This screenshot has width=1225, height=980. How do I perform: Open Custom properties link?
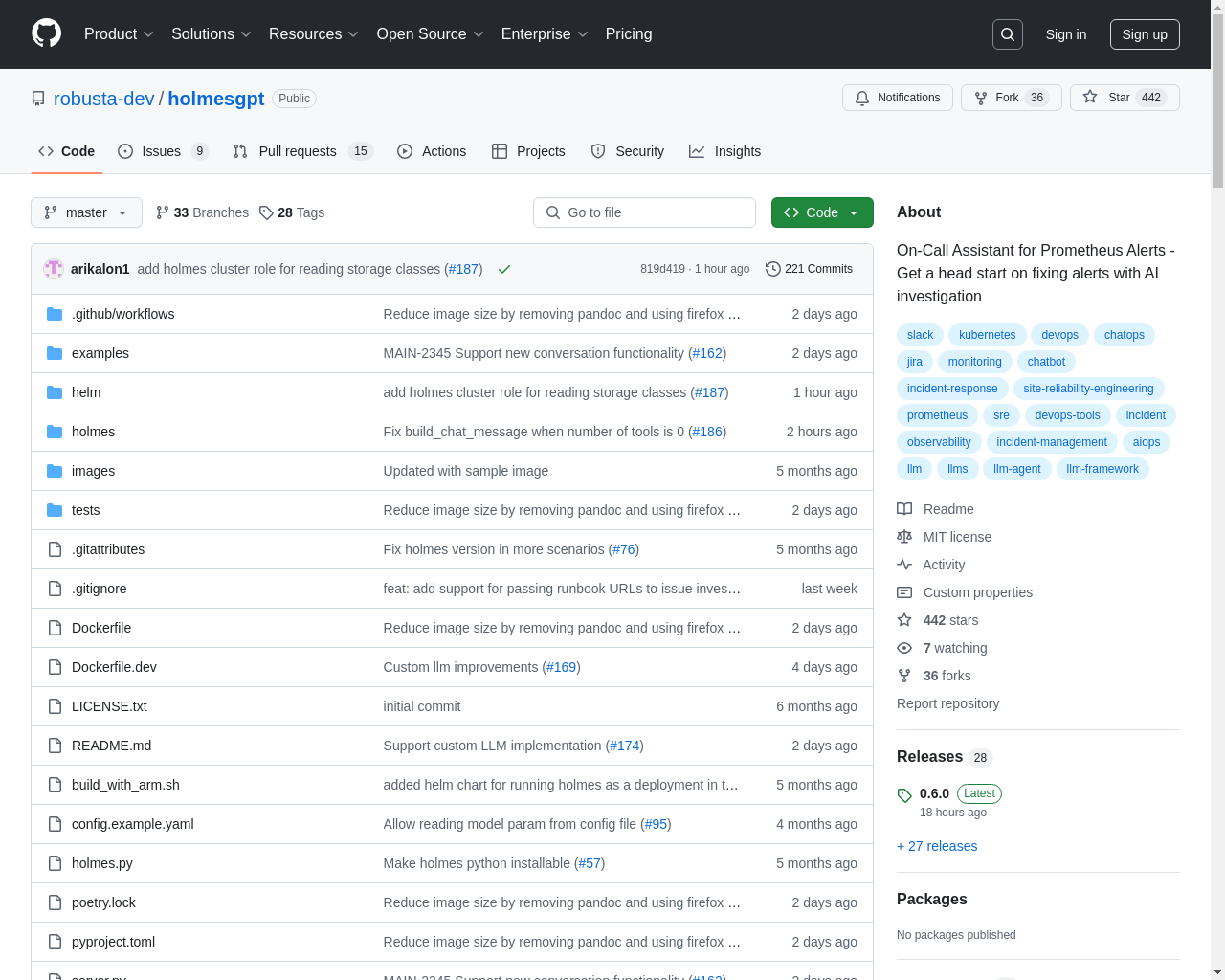965,592
